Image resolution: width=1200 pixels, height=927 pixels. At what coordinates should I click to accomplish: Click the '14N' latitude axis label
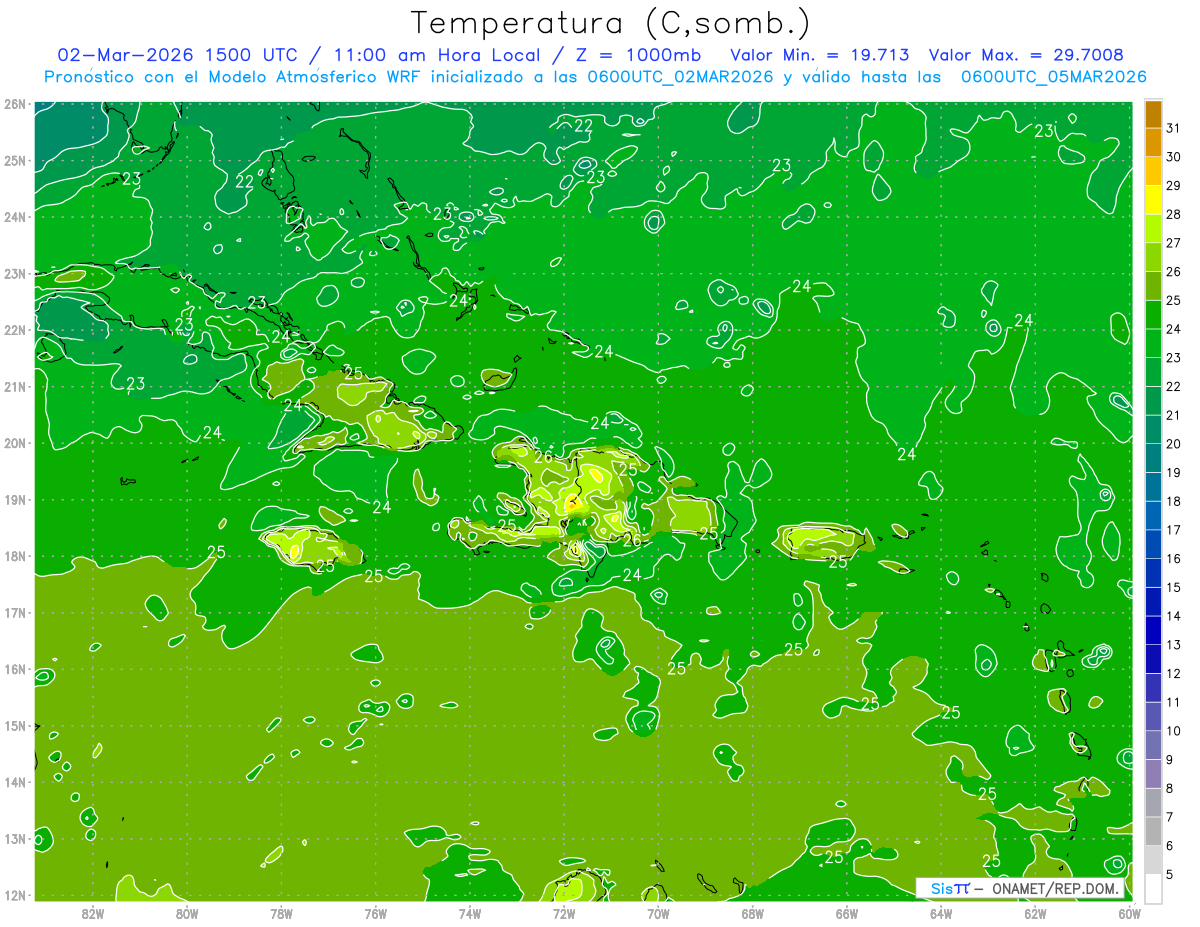click(15, 782)
